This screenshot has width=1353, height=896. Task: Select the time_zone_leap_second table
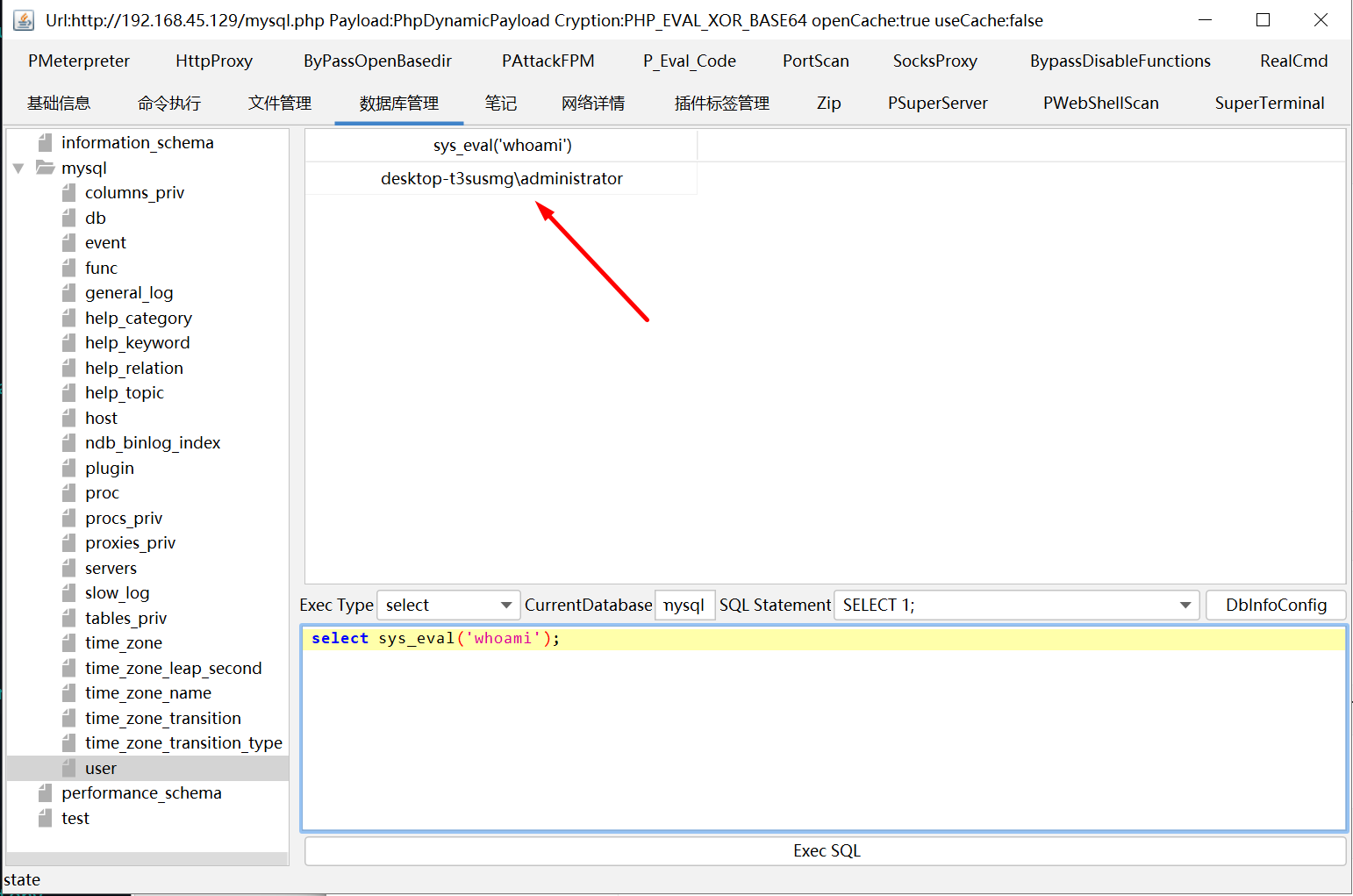click(173, 668)
